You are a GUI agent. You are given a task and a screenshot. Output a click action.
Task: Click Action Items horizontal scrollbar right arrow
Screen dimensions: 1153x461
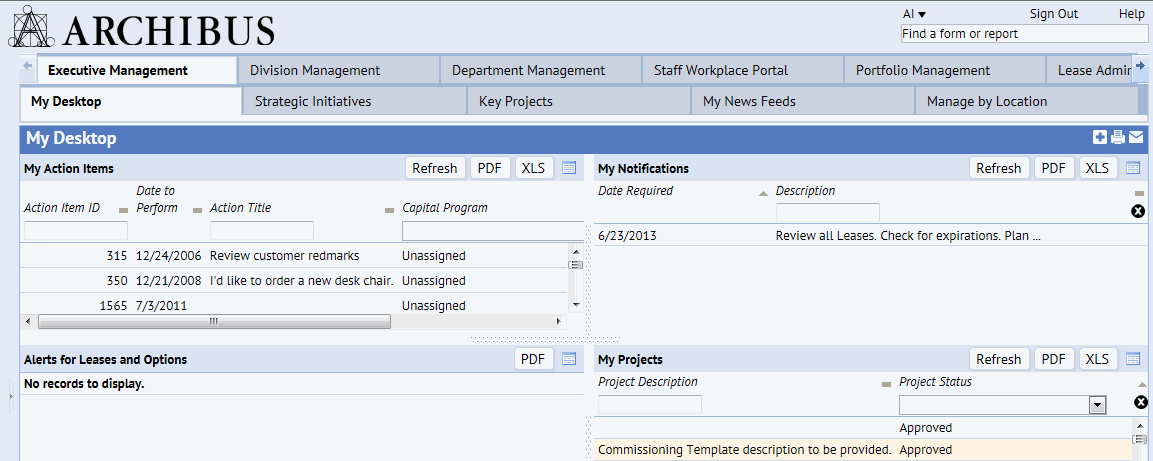tap(559, 321)
